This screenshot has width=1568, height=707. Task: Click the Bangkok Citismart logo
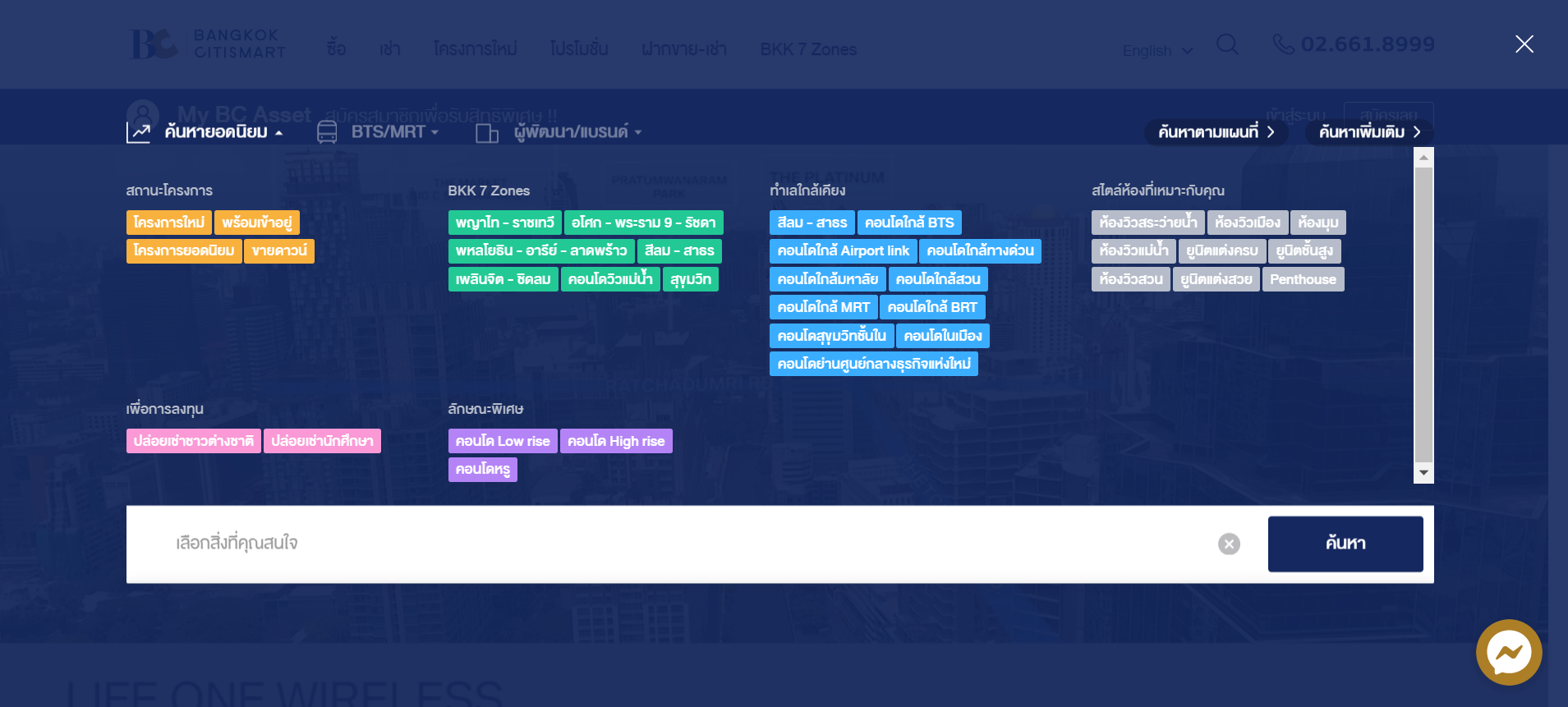click(207, 44)
